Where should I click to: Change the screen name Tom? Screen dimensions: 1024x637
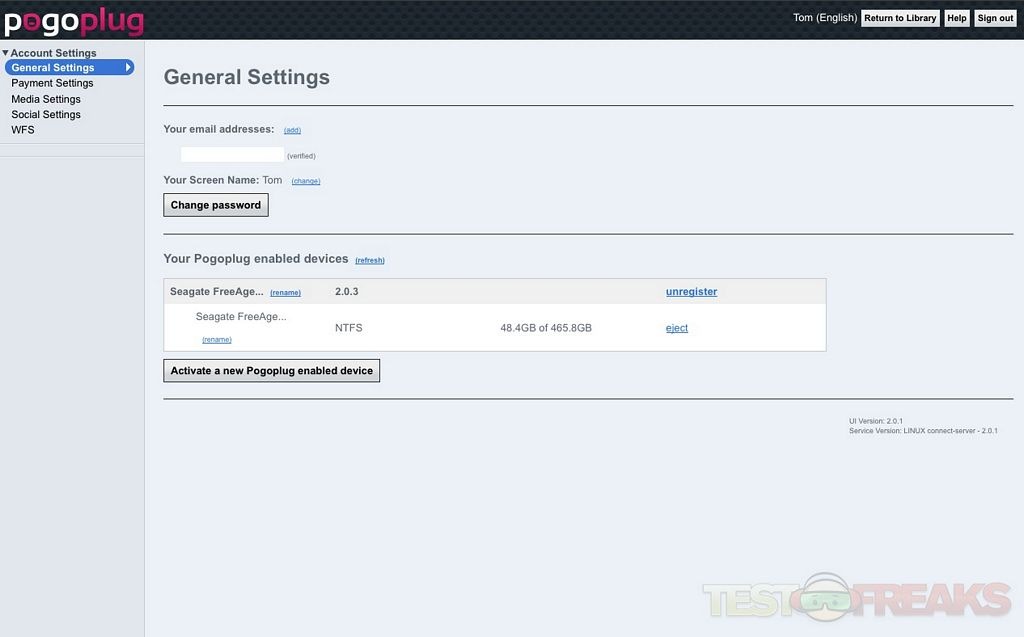coord(306,181)
